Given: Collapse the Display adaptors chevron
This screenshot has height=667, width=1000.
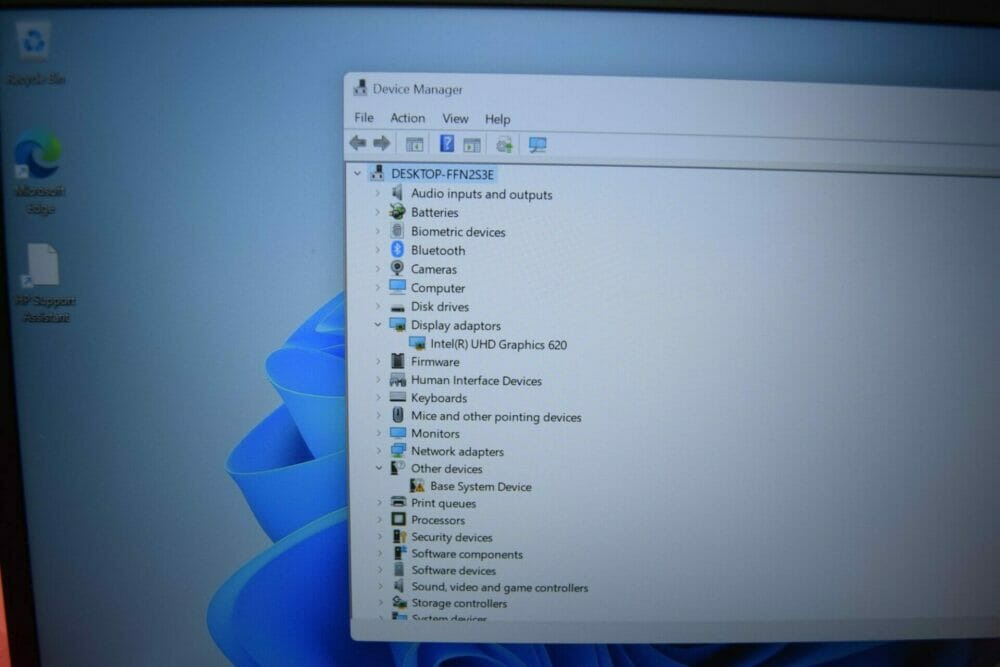Looking at the screenshot, I should (378, 325).
